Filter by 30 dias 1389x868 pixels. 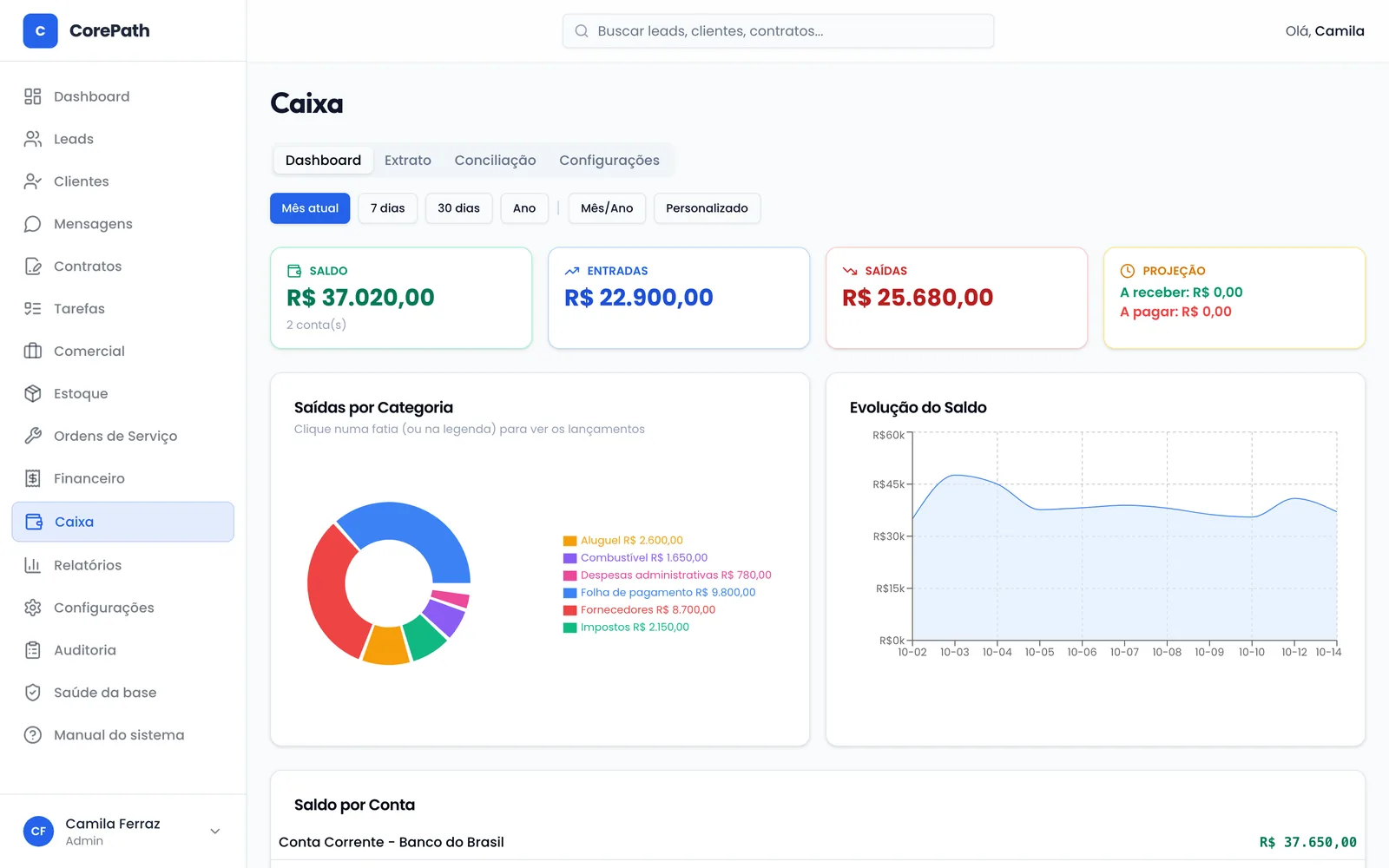458,208
